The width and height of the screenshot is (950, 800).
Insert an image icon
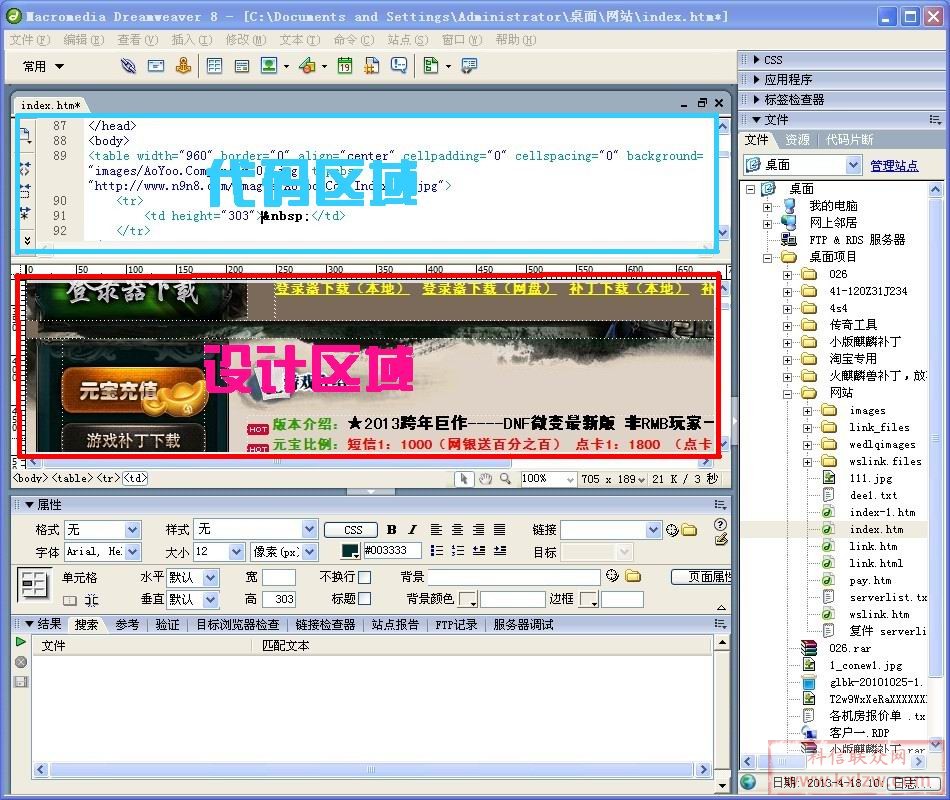pyautogui.click(x=268, y=65)
